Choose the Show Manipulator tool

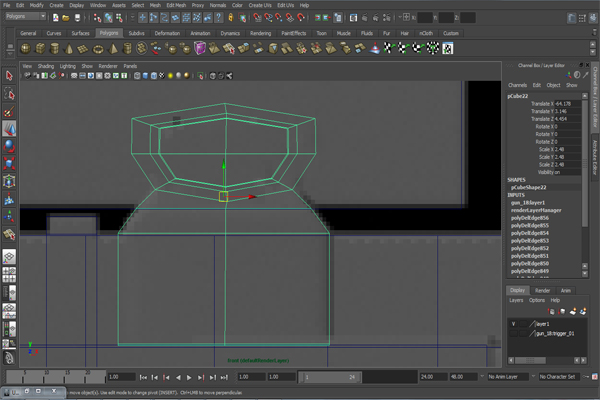click(9, 216)
